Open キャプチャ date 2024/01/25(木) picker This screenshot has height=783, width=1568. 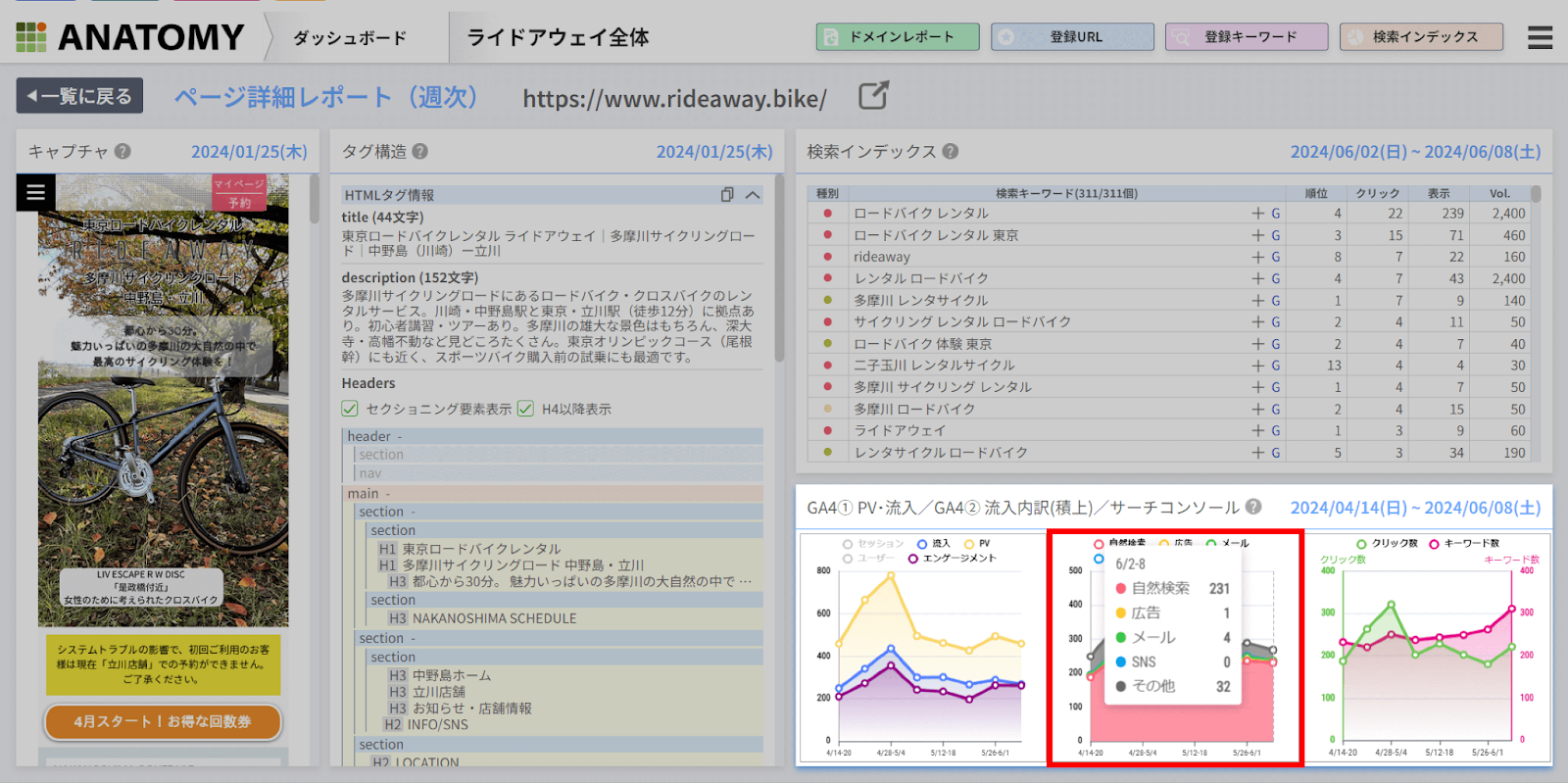pyautogui.click(x=249, y=151)
